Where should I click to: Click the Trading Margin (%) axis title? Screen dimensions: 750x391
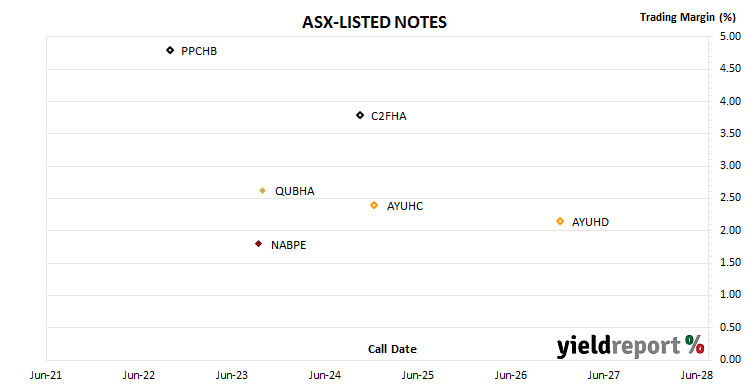point(687,17)
